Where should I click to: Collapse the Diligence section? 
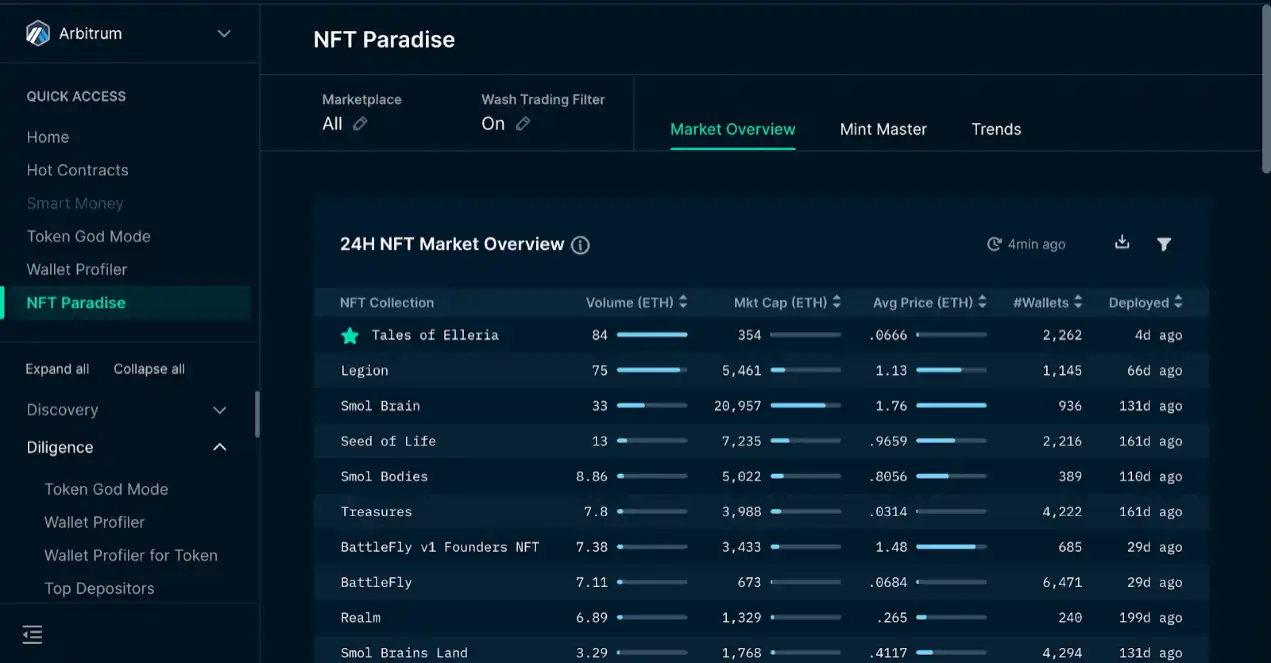(220, 447)
